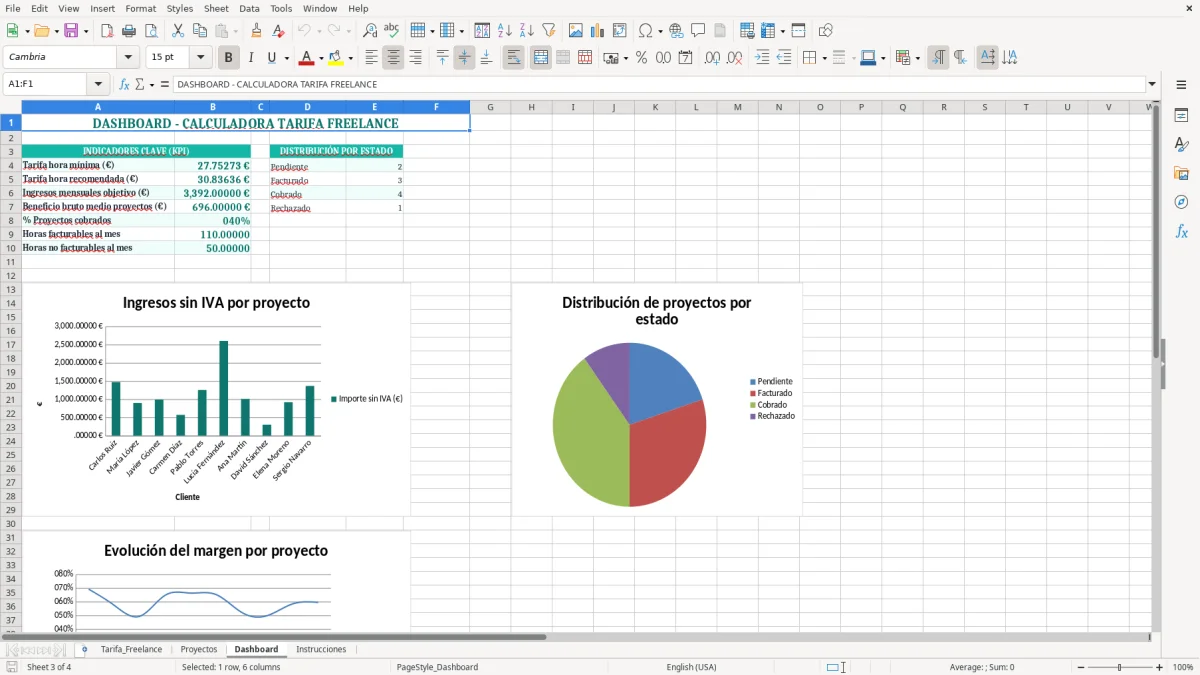1200x675 pixels.
Task: Open the Function Wizard icon
Action: [x=124, y=84]
